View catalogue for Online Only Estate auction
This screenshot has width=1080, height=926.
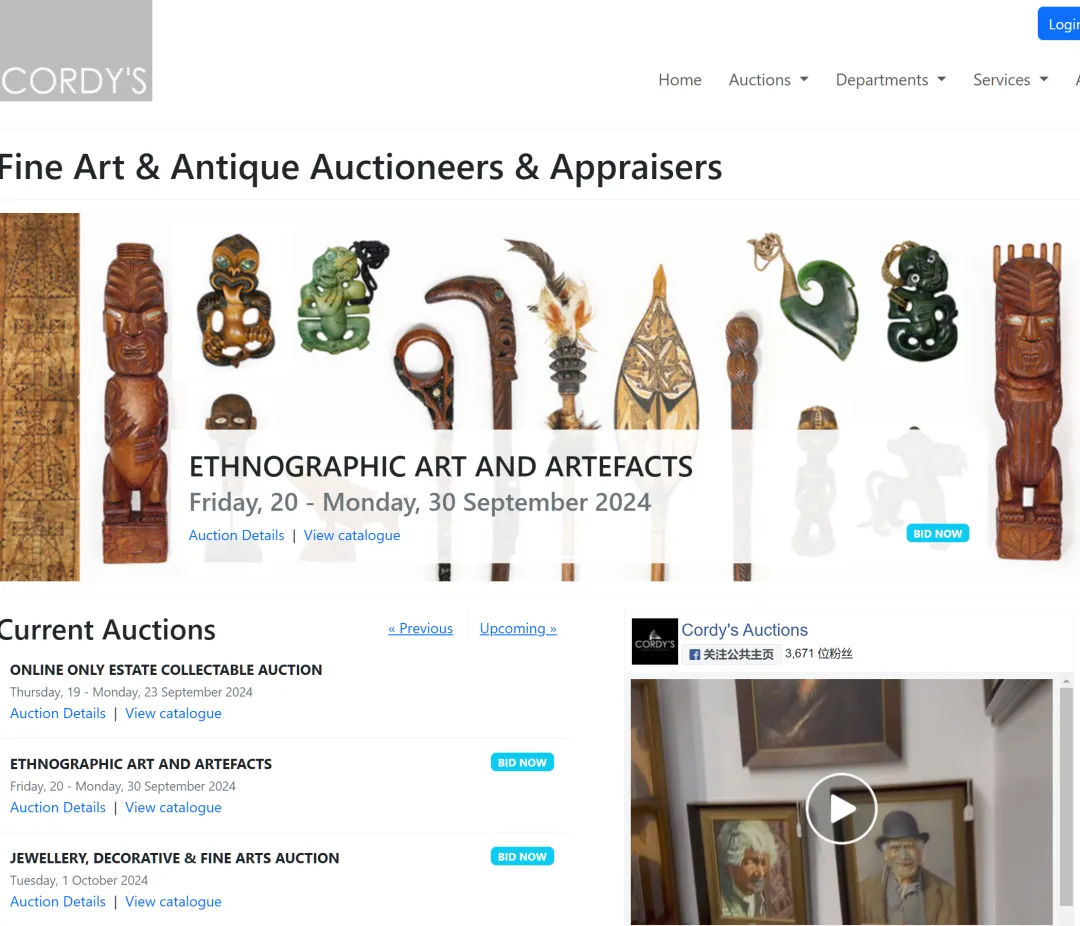pyautogui.click(x=173, y=713)
